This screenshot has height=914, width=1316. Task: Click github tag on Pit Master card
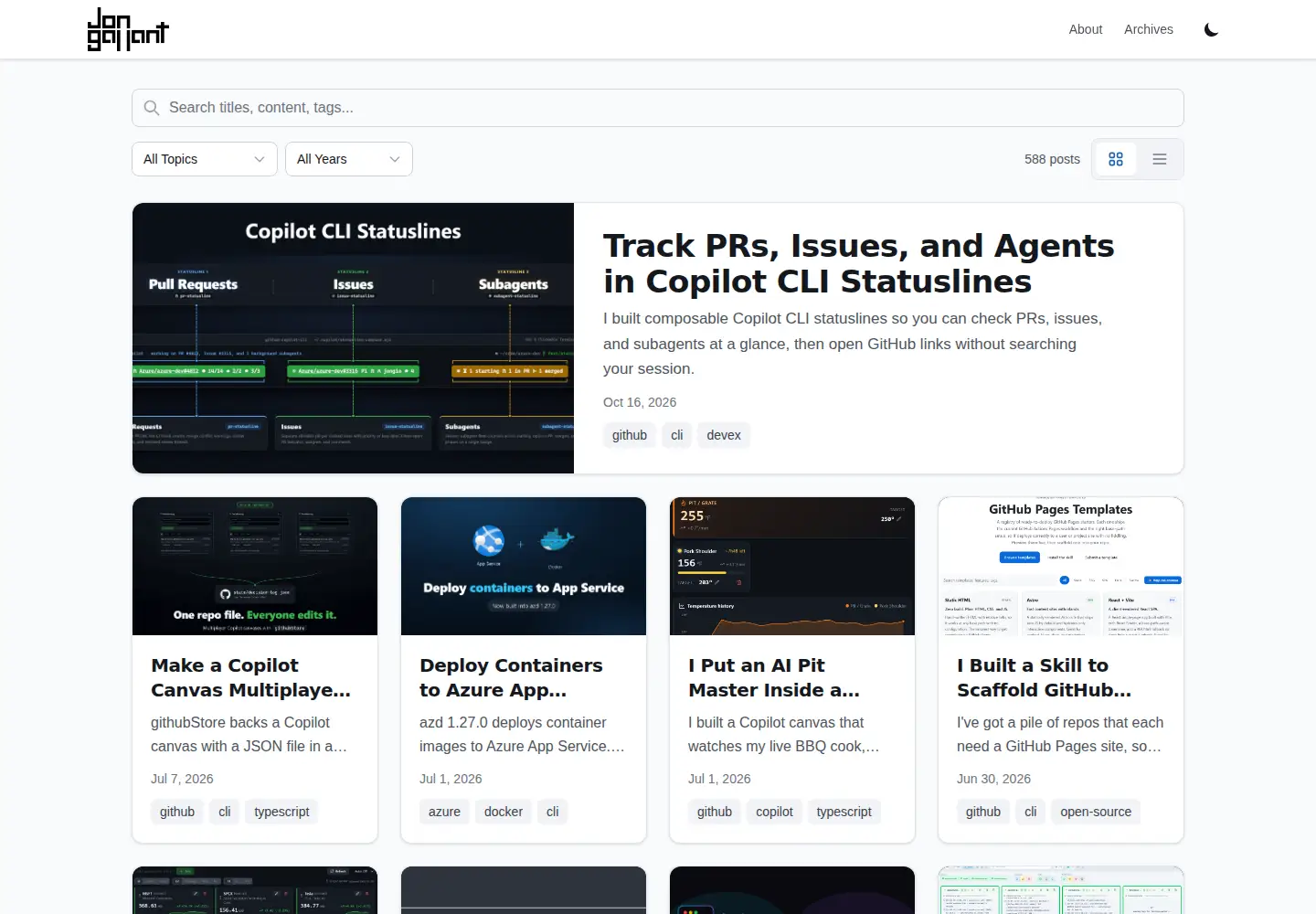coord(715,812)
